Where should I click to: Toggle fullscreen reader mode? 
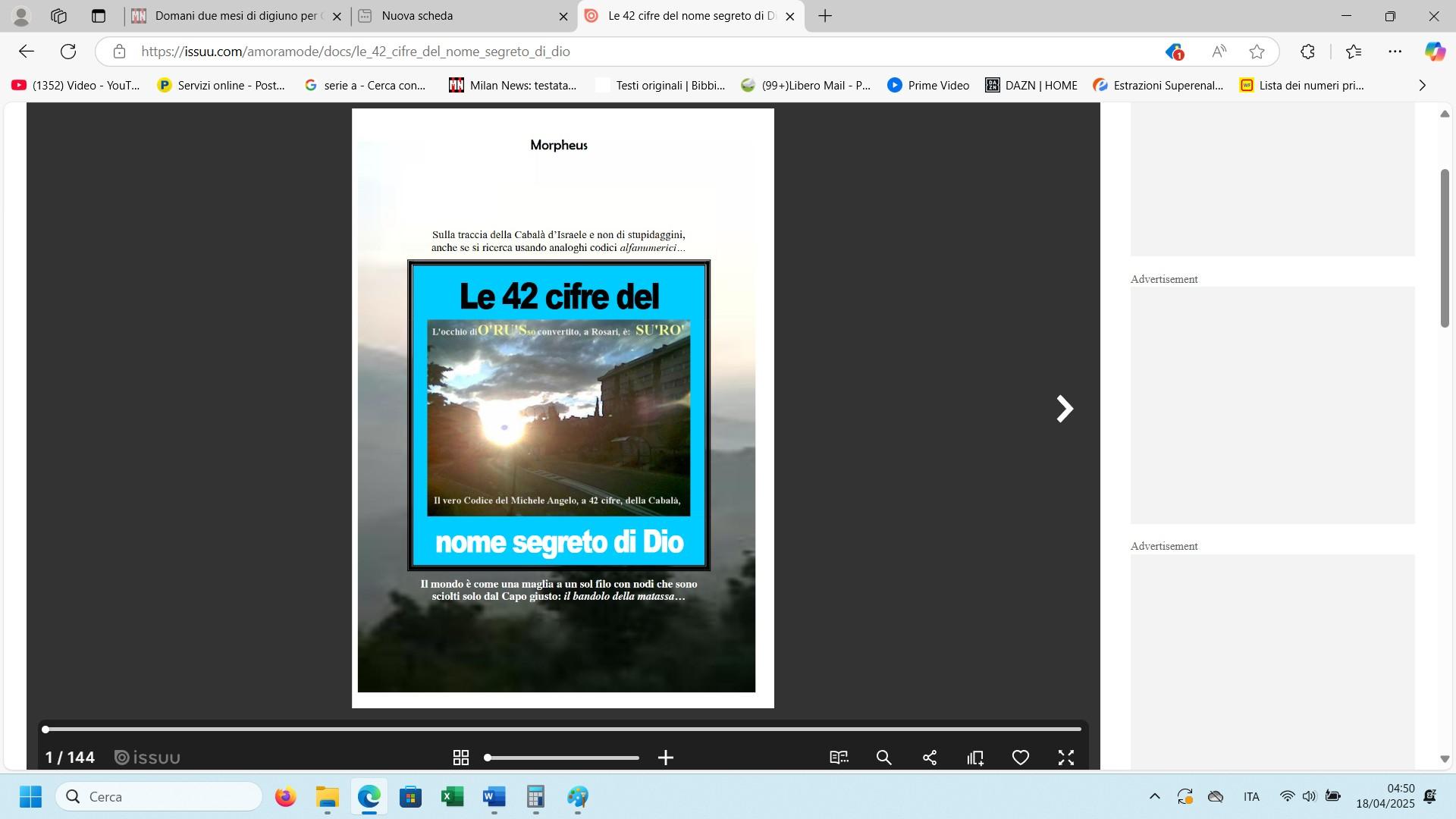click(x=1066, y=758)
